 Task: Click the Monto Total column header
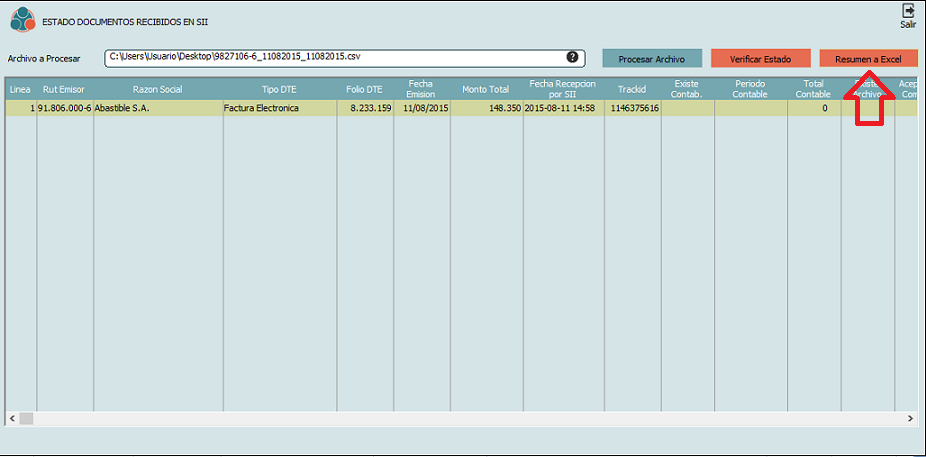pyautogui.click(x=486, y=90)
